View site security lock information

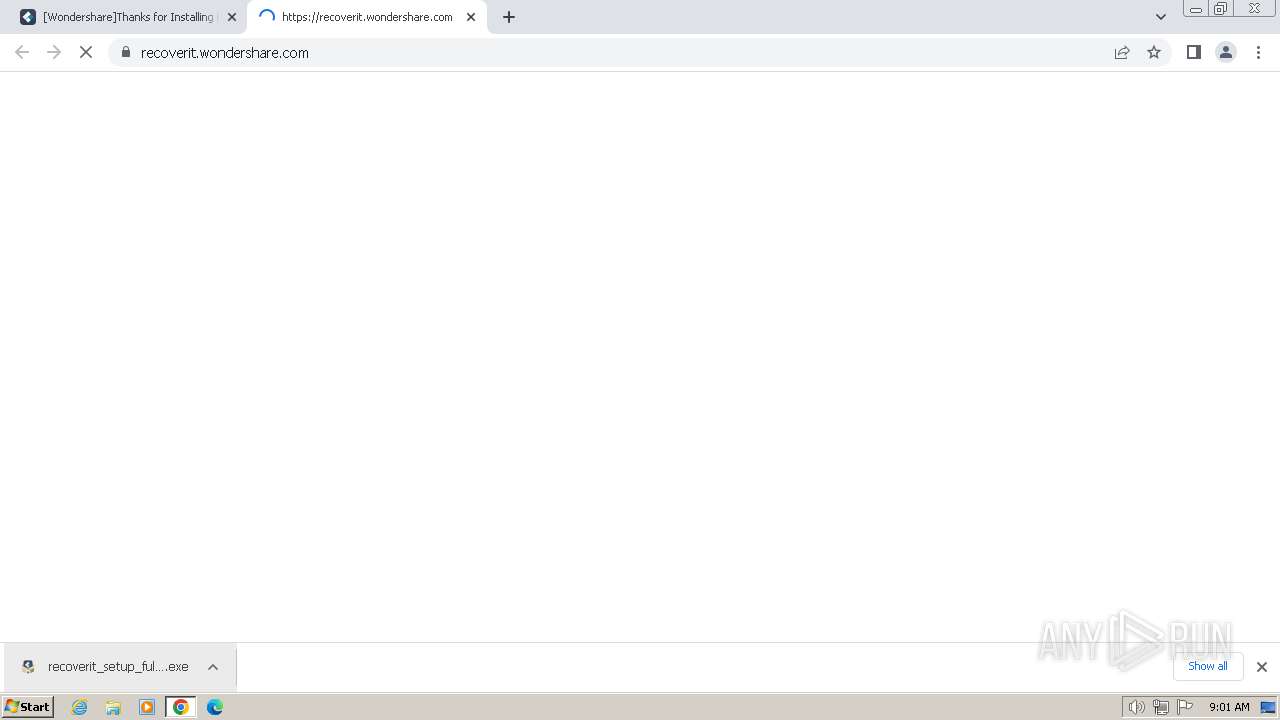point(126,52)
